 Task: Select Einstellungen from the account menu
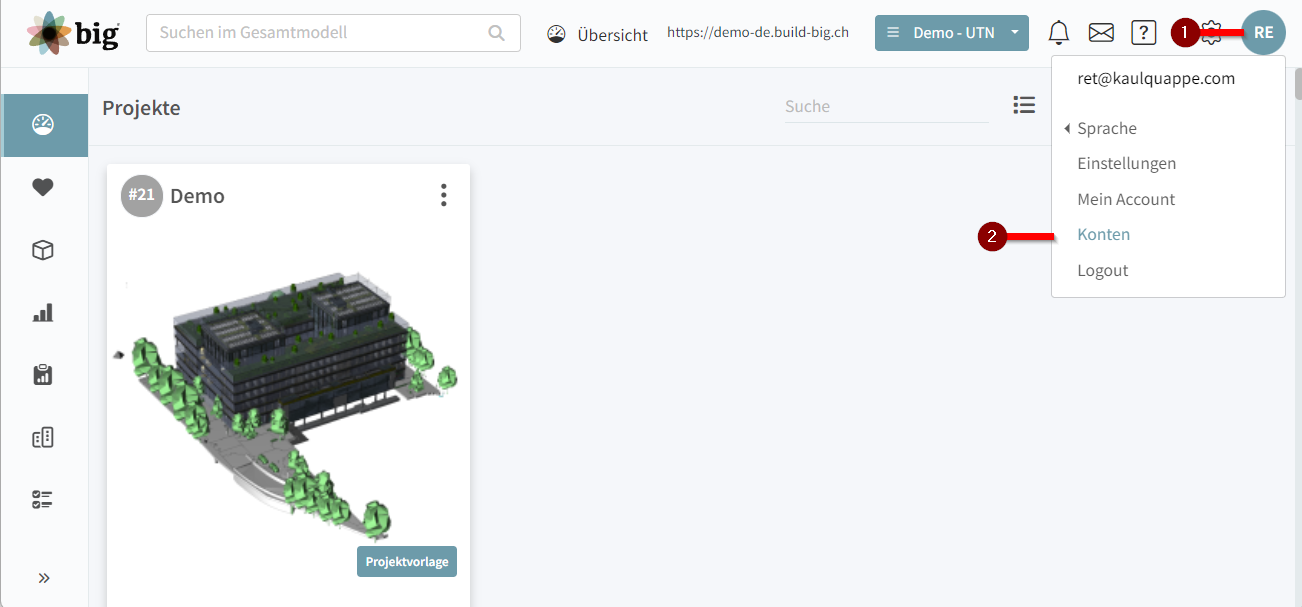click(1126, 163)
